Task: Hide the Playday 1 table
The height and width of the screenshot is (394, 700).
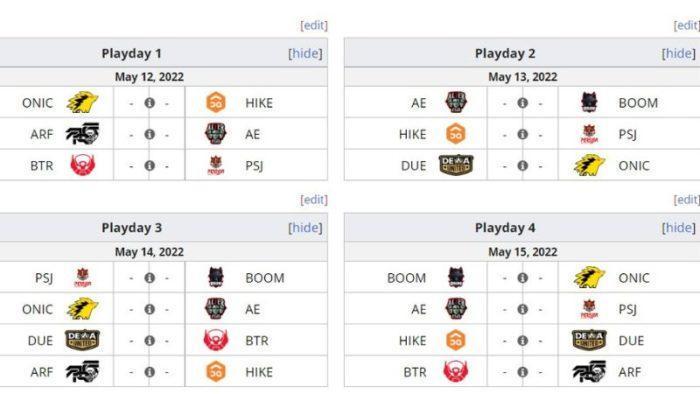Action: click(x=305, y=54)
